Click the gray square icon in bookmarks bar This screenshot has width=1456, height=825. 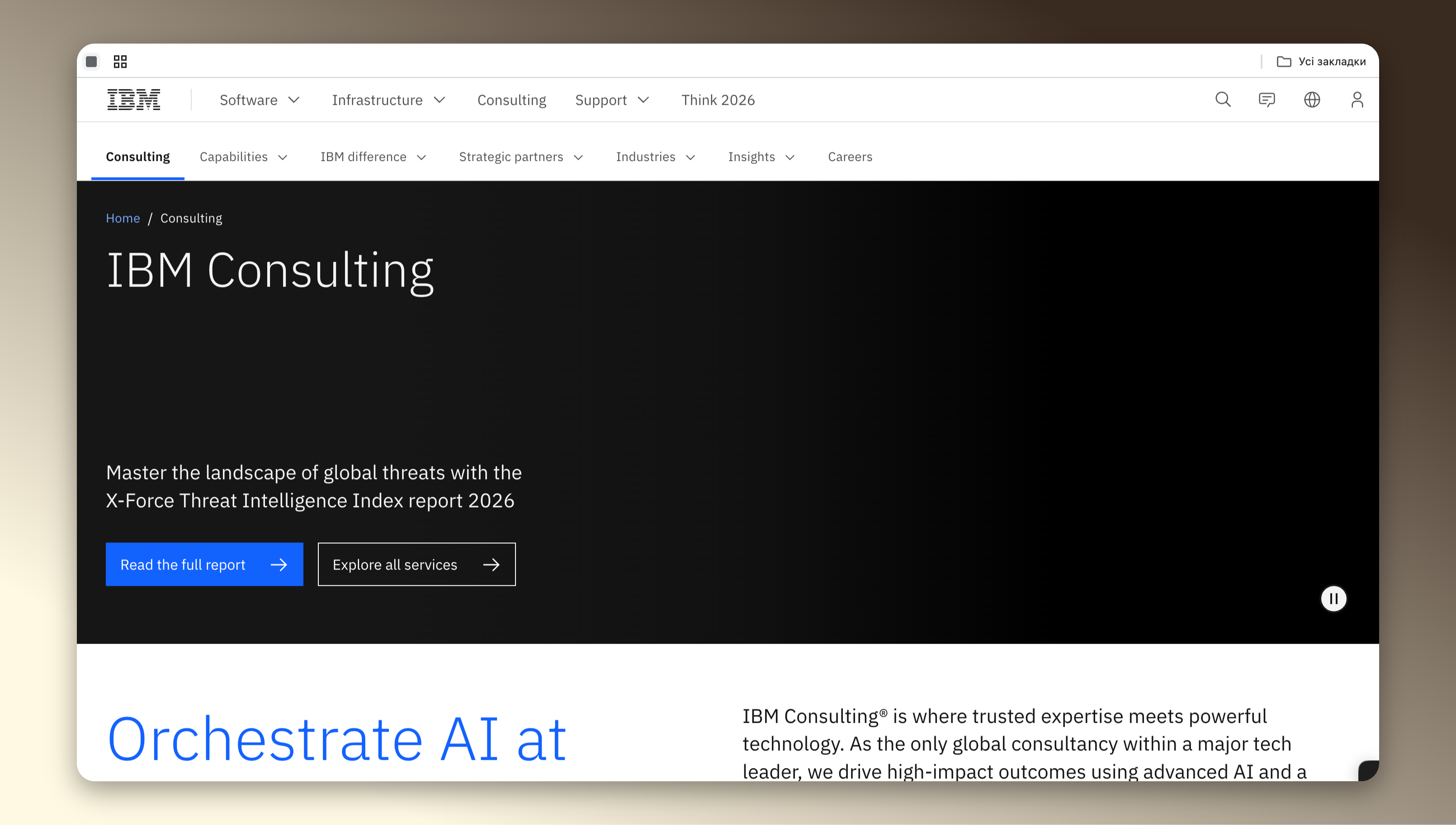coord(91,61)
